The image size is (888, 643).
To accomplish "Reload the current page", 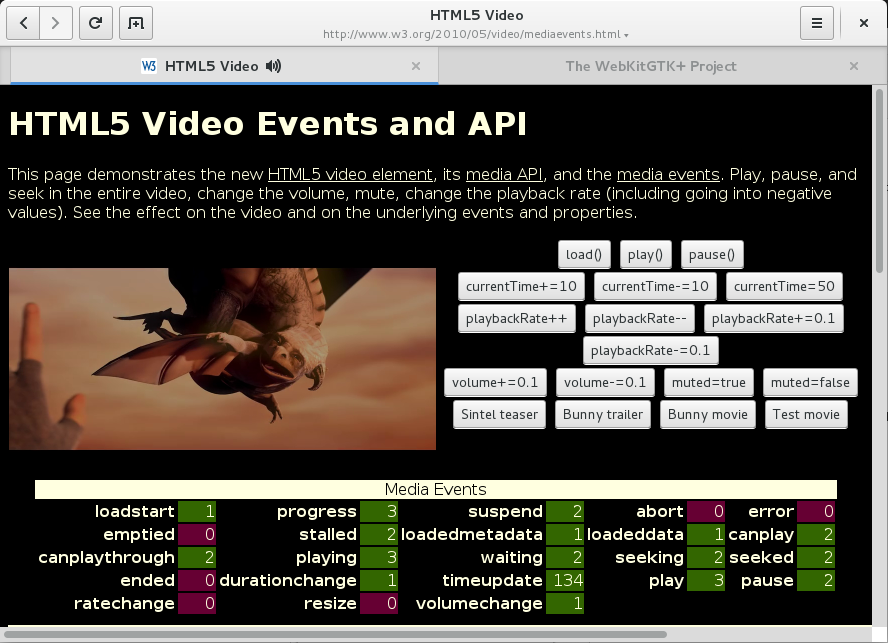I will tap(96, 23).
